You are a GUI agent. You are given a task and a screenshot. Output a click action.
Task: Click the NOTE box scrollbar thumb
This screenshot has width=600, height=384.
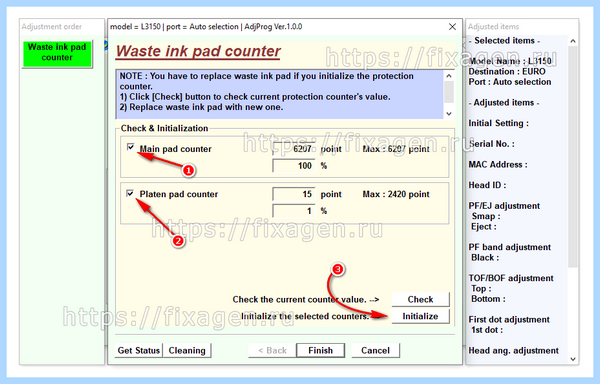pyautogui.click(x=449, y=92)
